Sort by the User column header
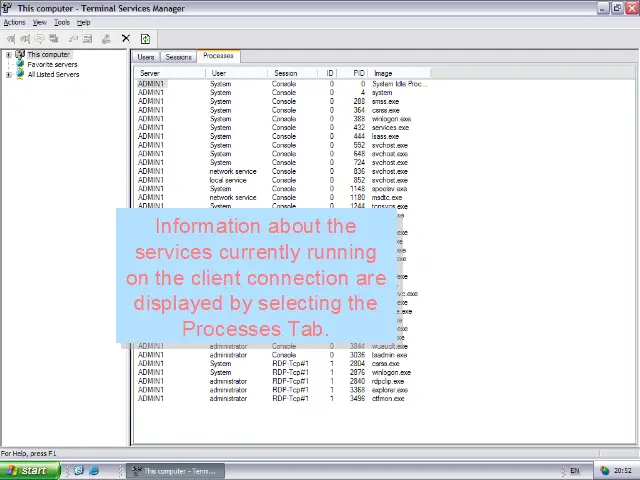640x480 pixels. pos(237,73)
